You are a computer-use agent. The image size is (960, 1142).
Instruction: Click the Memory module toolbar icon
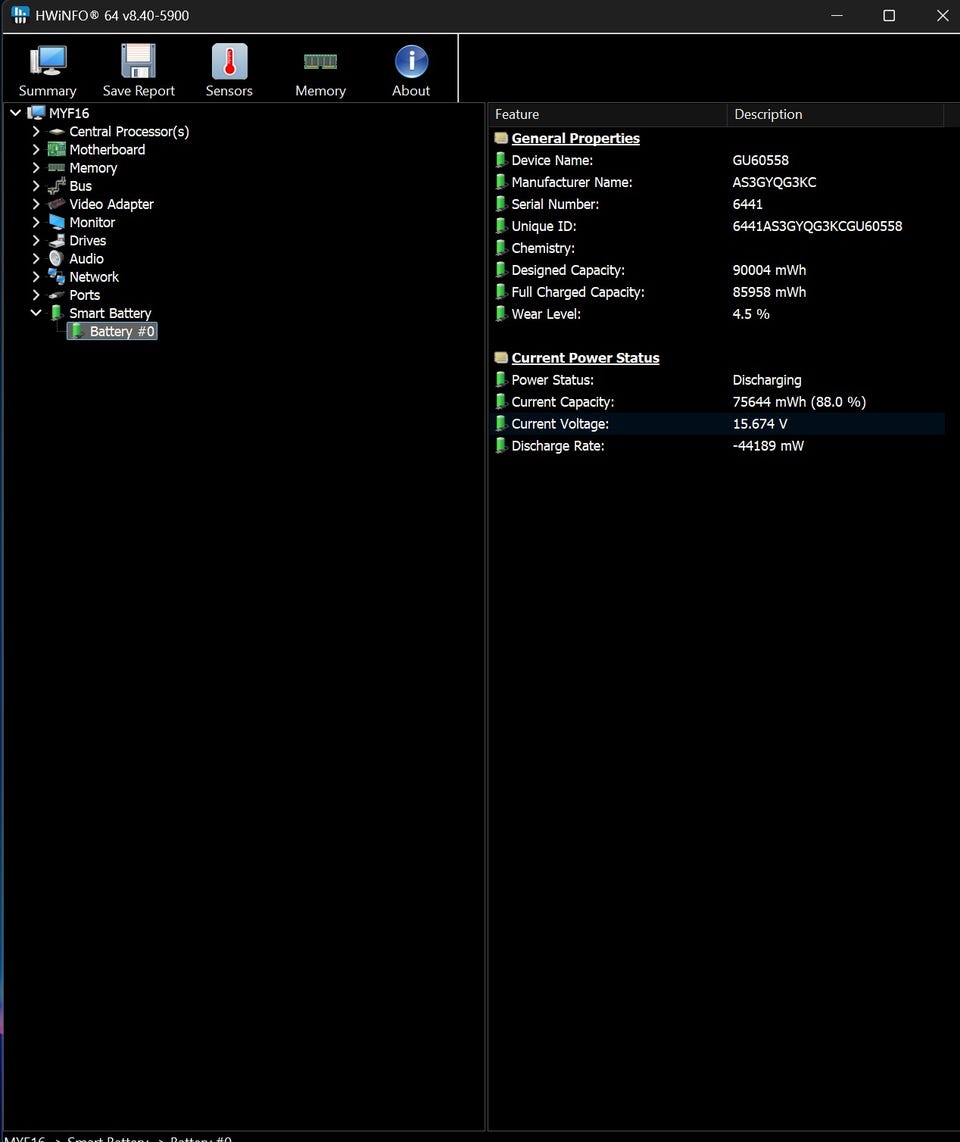coord(320,62)
